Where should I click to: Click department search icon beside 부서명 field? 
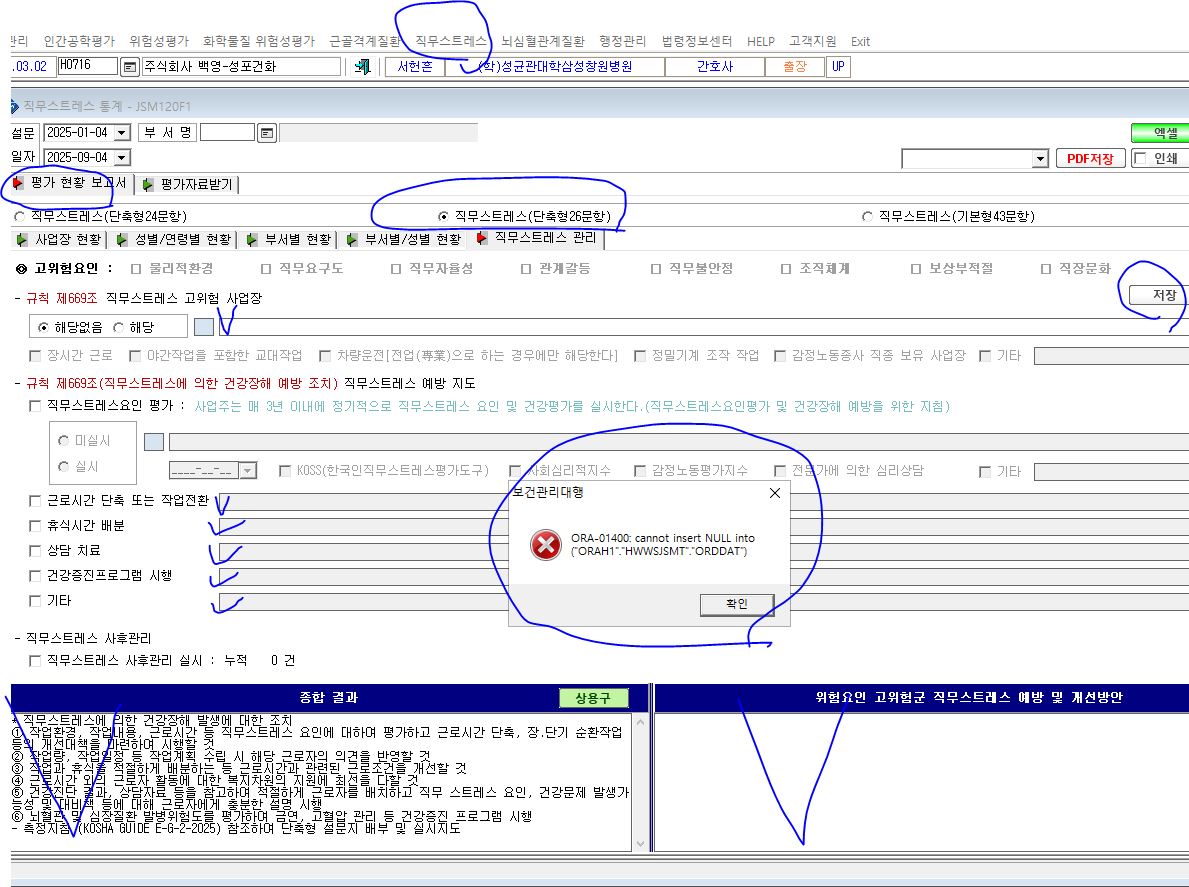tap(267, 133)
